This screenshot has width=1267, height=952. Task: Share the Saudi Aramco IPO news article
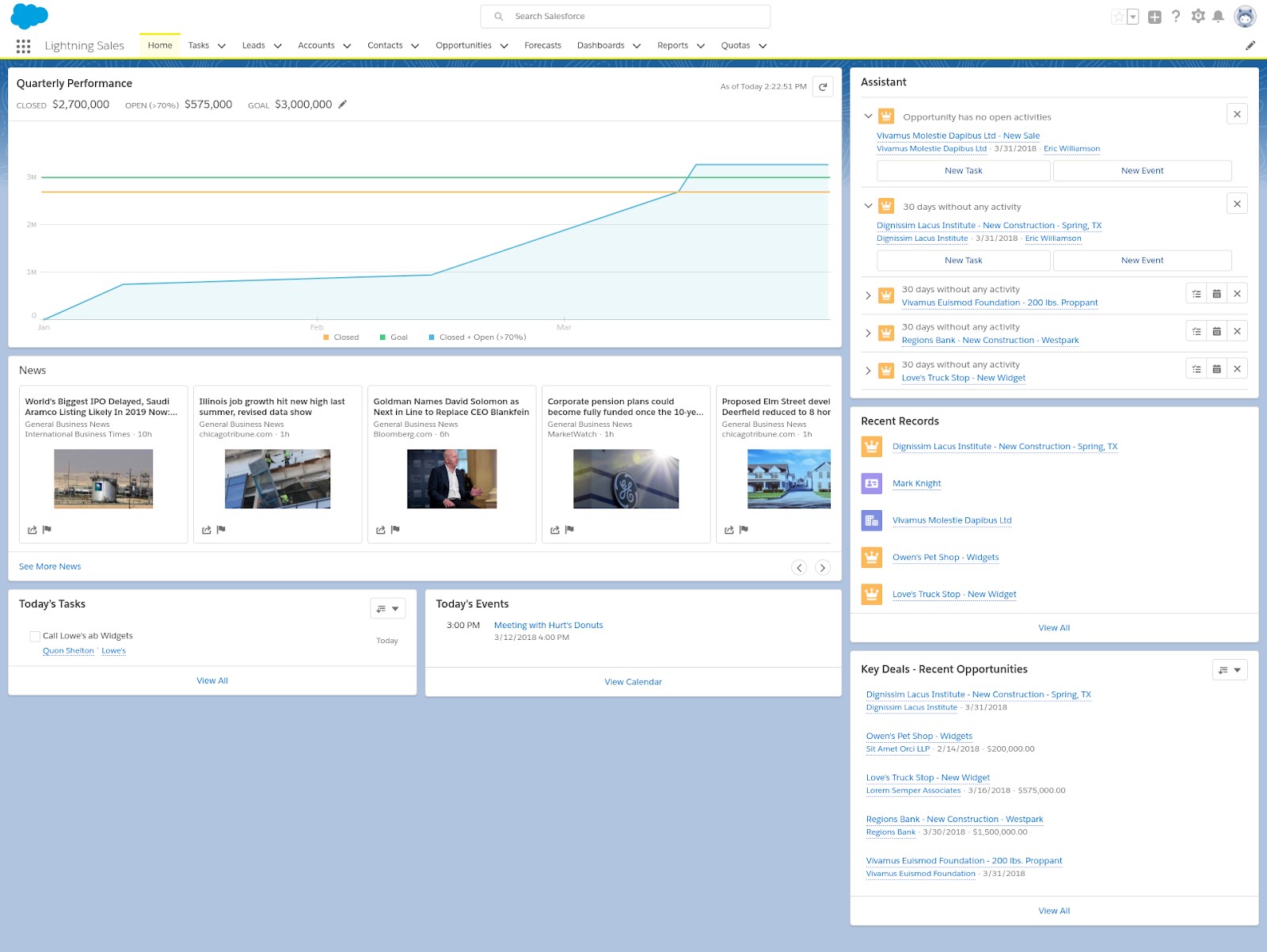32,530
